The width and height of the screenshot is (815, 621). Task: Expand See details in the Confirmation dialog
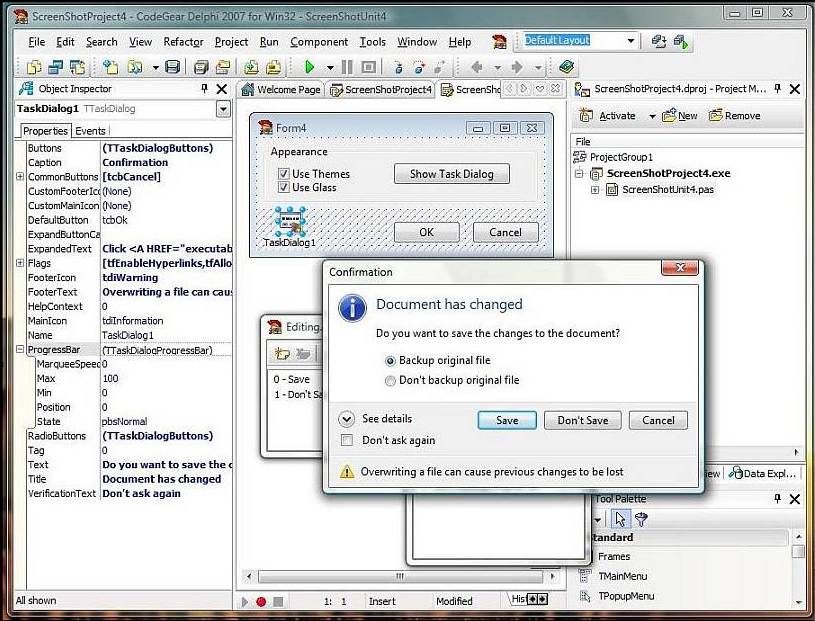(x=346, y=419)
